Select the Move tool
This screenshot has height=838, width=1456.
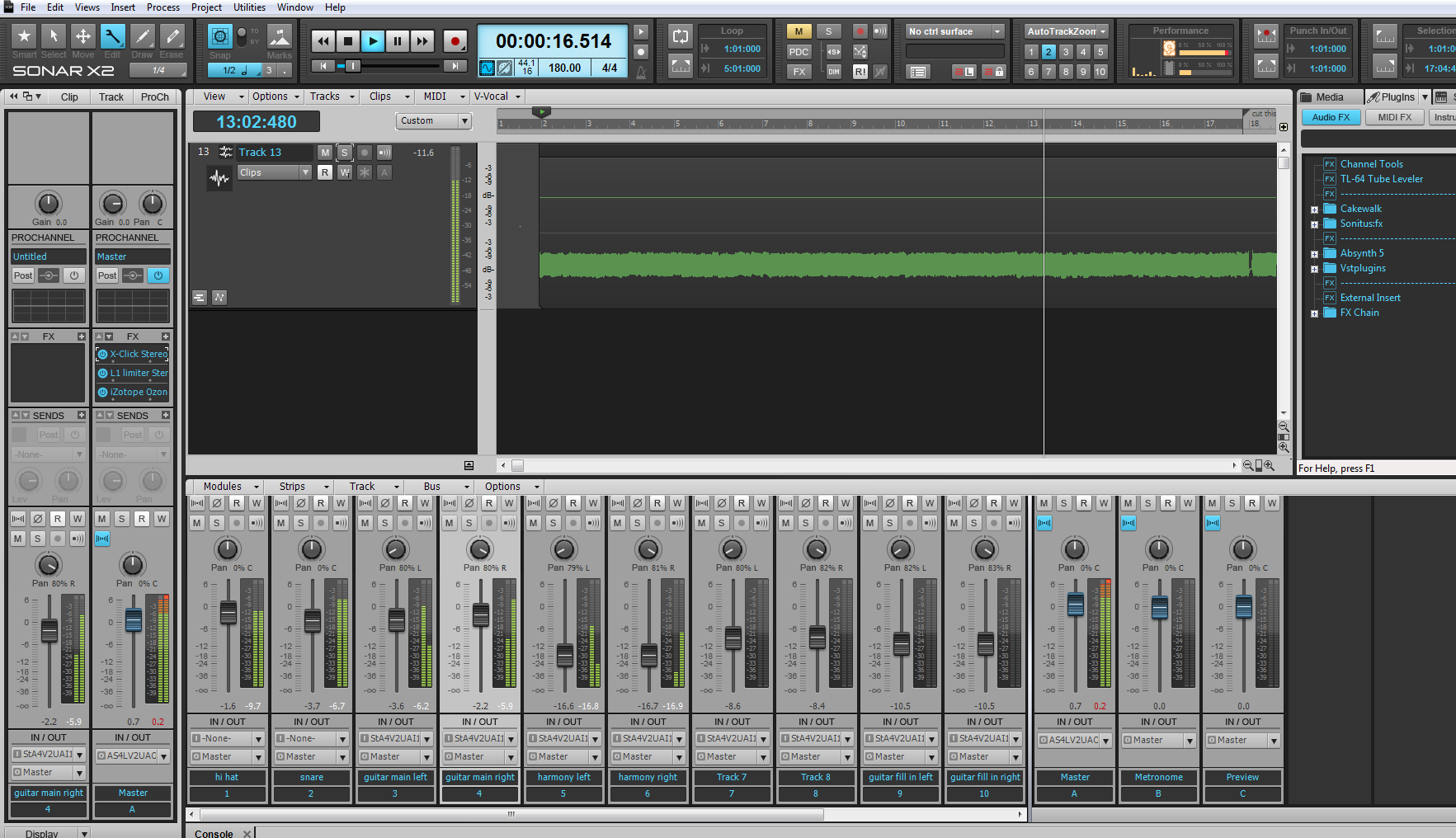tap(83, 37)
